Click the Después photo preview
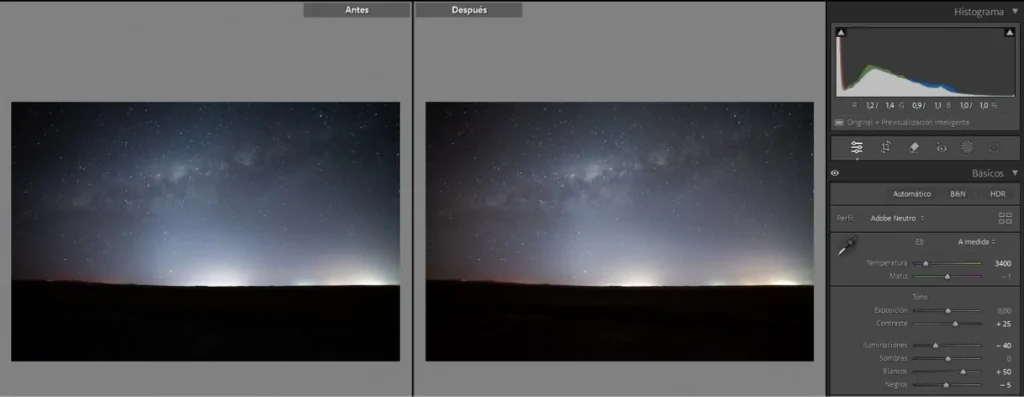1024x397 pixels. [x=620, y=231]
